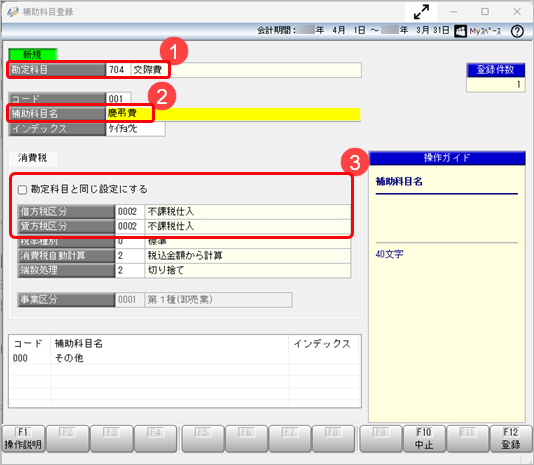Click the 補助科目名 field with 慶弔費
Image resolution: width=534 pixels, height=465 pixels.
tap(233, 114)
